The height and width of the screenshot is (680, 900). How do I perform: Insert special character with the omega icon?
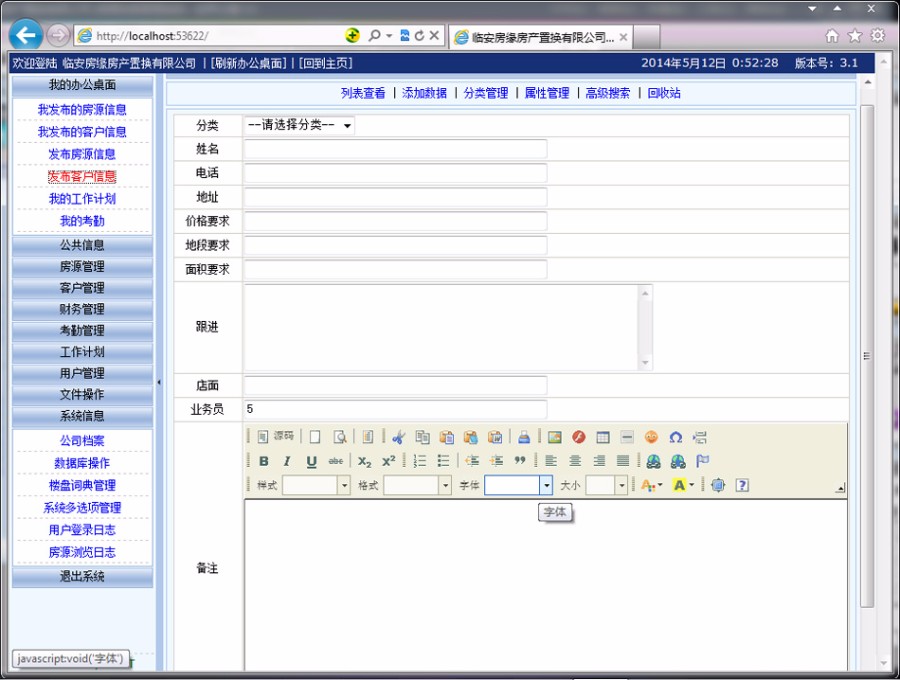click(x=675, y=437)
